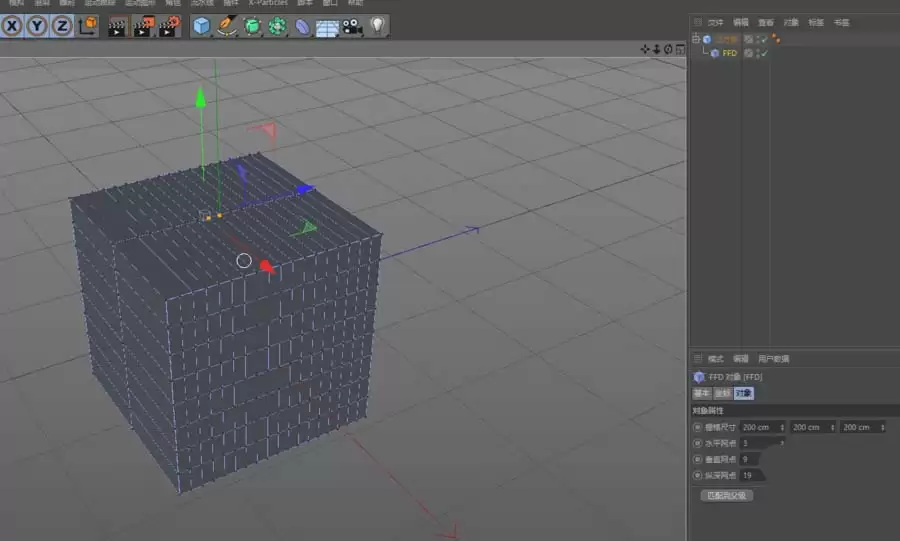Adjust the Z grid size stepper arrows

[x=883, y=427]
